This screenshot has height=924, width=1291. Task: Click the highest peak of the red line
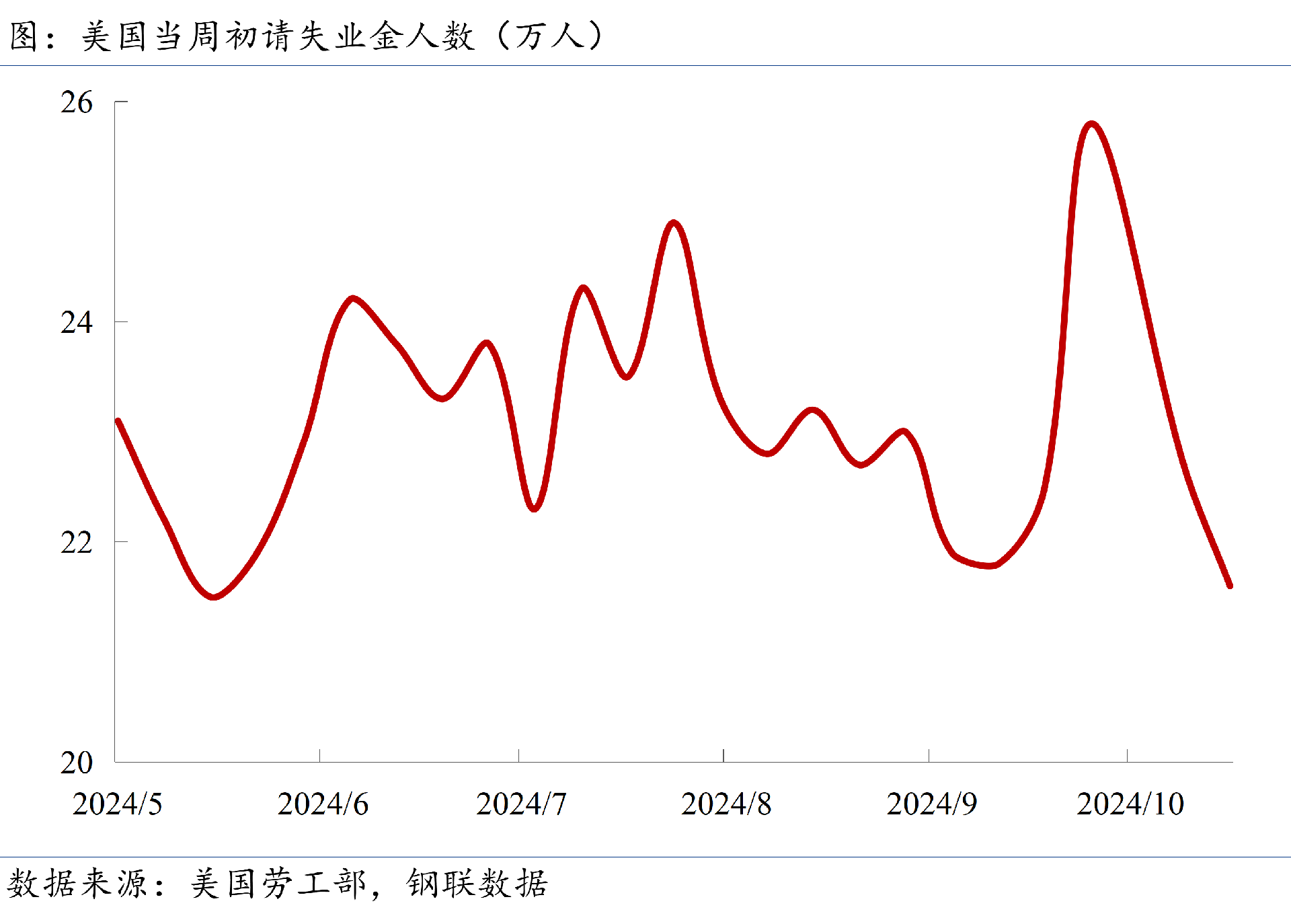(x=1091, y=124)
